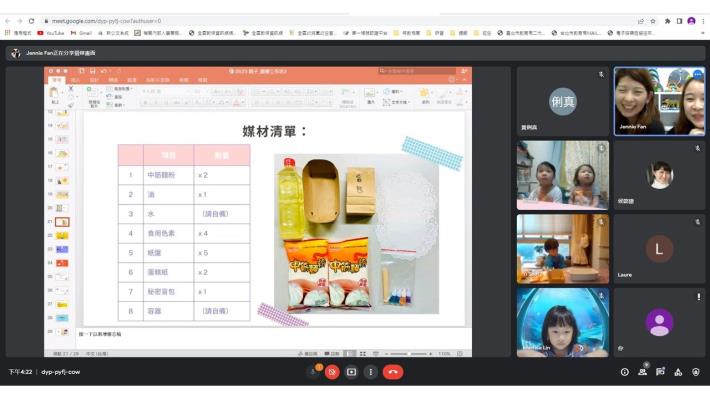Open the chat panel icon

660,372
